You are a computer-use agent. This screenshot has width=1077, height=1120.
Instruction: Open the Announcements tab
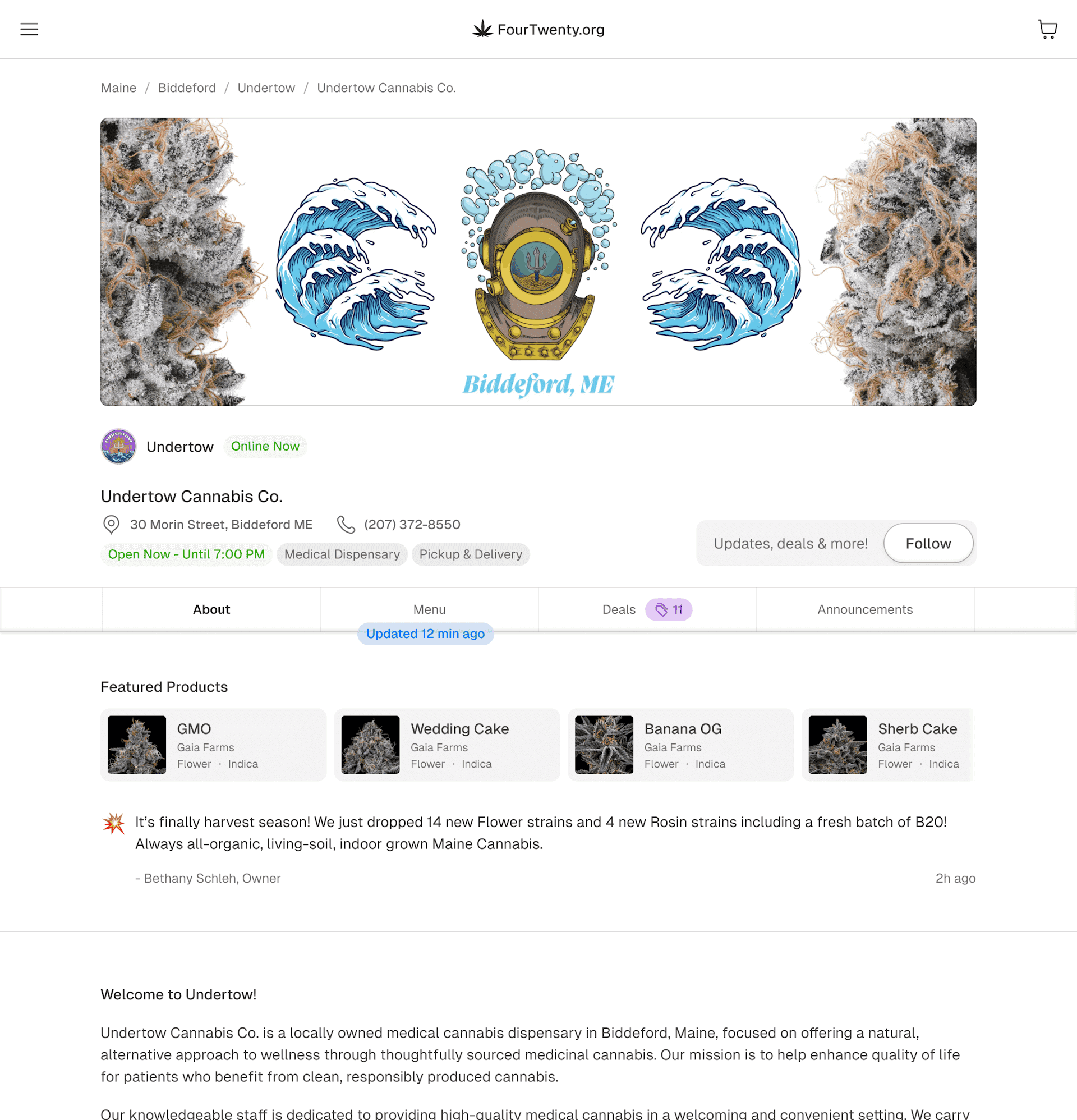pos(865,610)
